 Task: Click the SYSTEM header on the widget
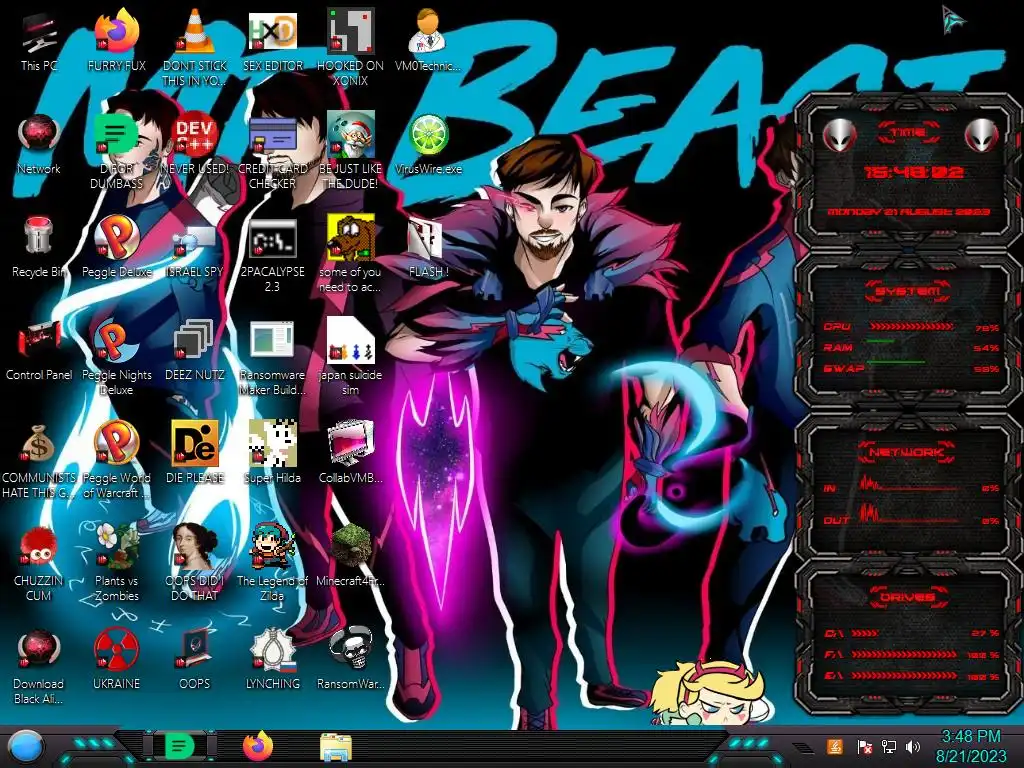(908, 291)
